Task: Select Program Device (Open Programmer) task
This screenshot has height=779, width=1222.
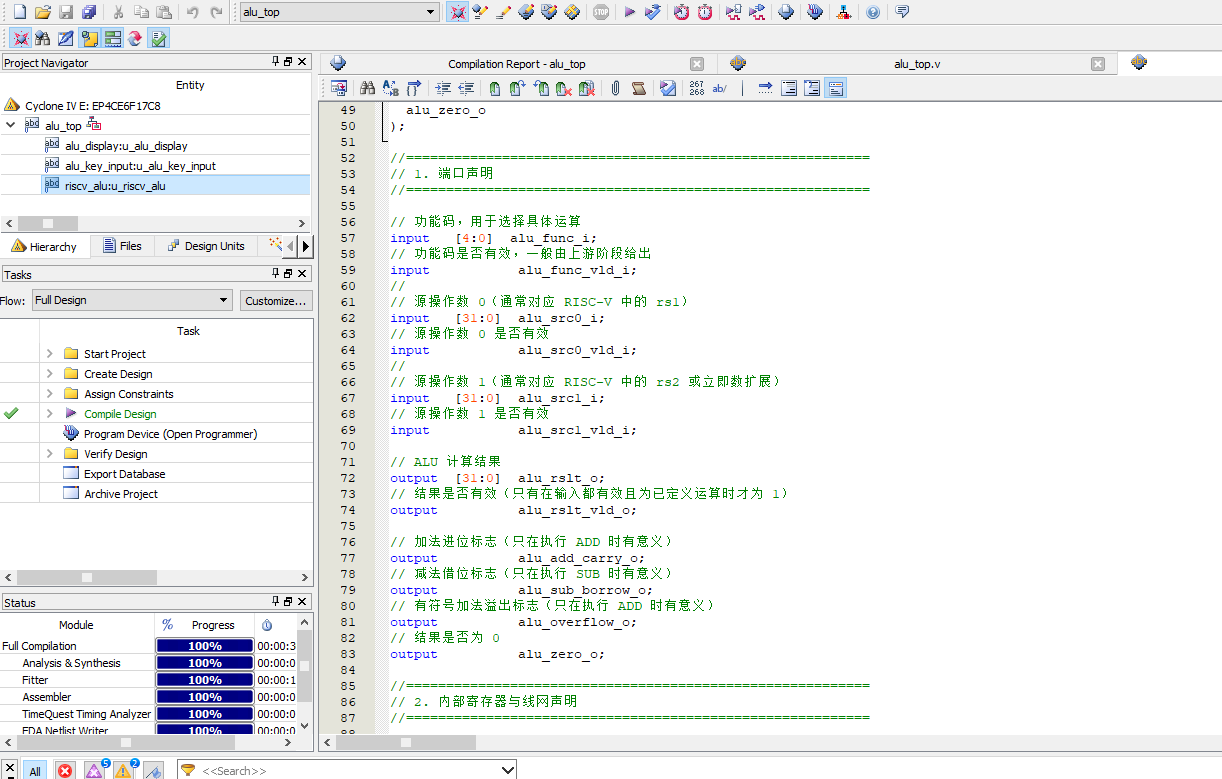Action: coord(170,434)
